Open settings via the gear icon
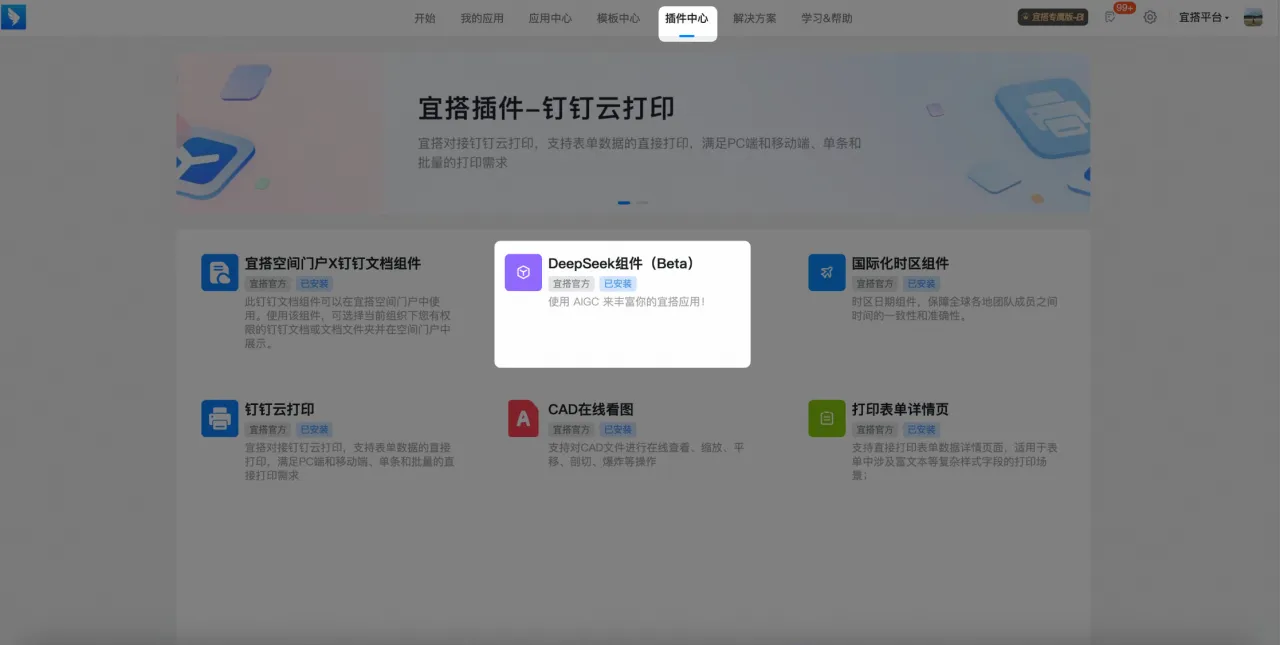1280x645 pixels. pyautogui.click(x=1150, y=17)
